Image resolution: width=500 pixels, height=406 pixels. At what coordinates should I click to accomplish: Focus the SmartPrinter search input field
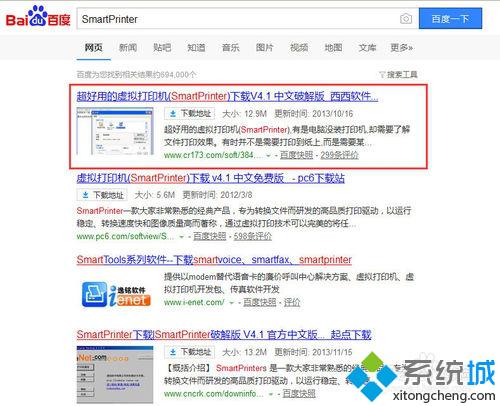pos(237,19)
